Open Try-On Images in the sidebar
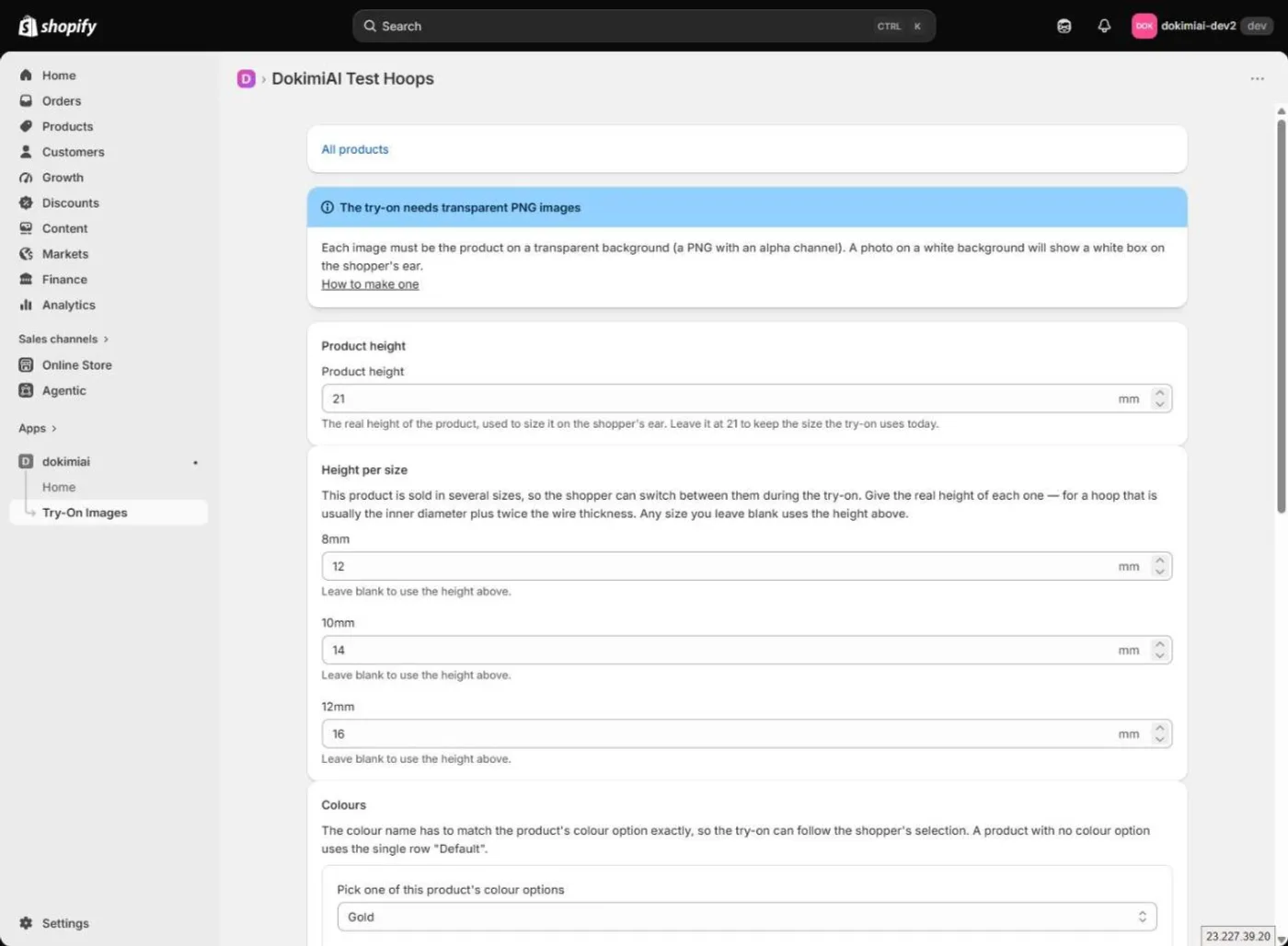The image size is (1288, 946). point(109,513)
